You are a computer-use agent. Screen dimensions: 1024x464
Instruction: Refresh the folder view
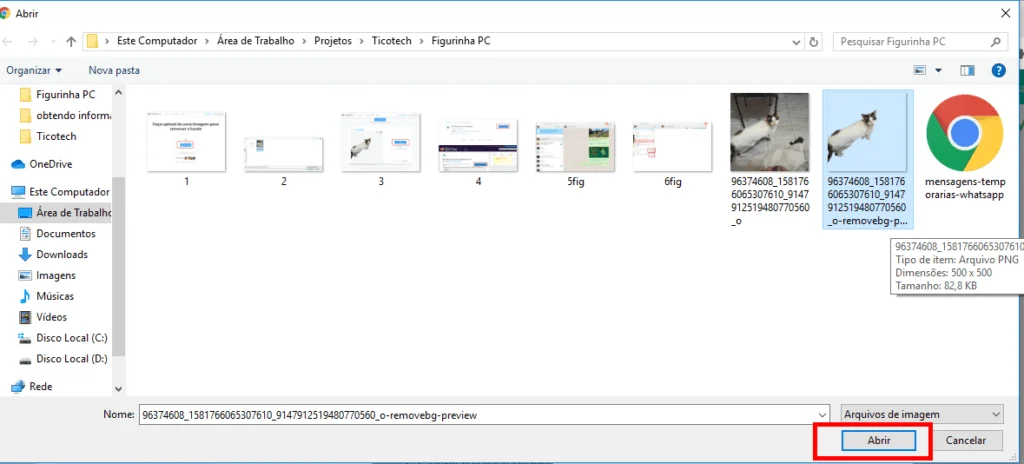pyautogui.click(x=814, y=41)
